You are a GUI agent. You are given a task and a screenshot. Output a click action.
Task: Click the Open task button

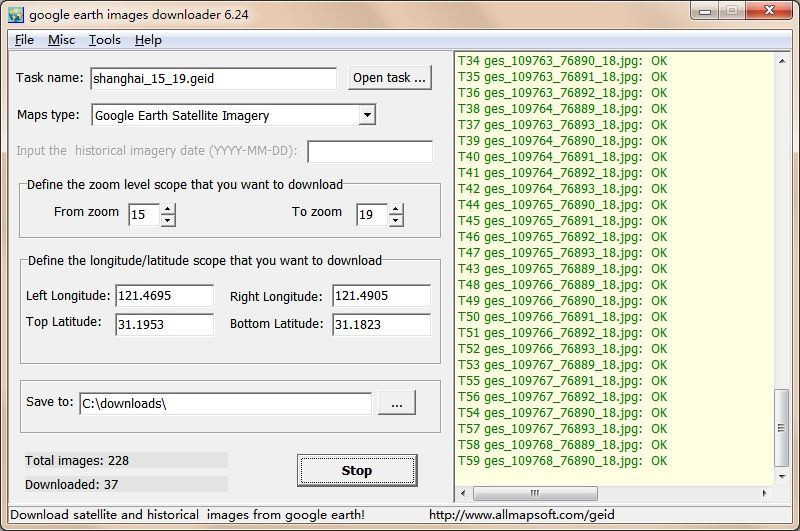(389, 78)
